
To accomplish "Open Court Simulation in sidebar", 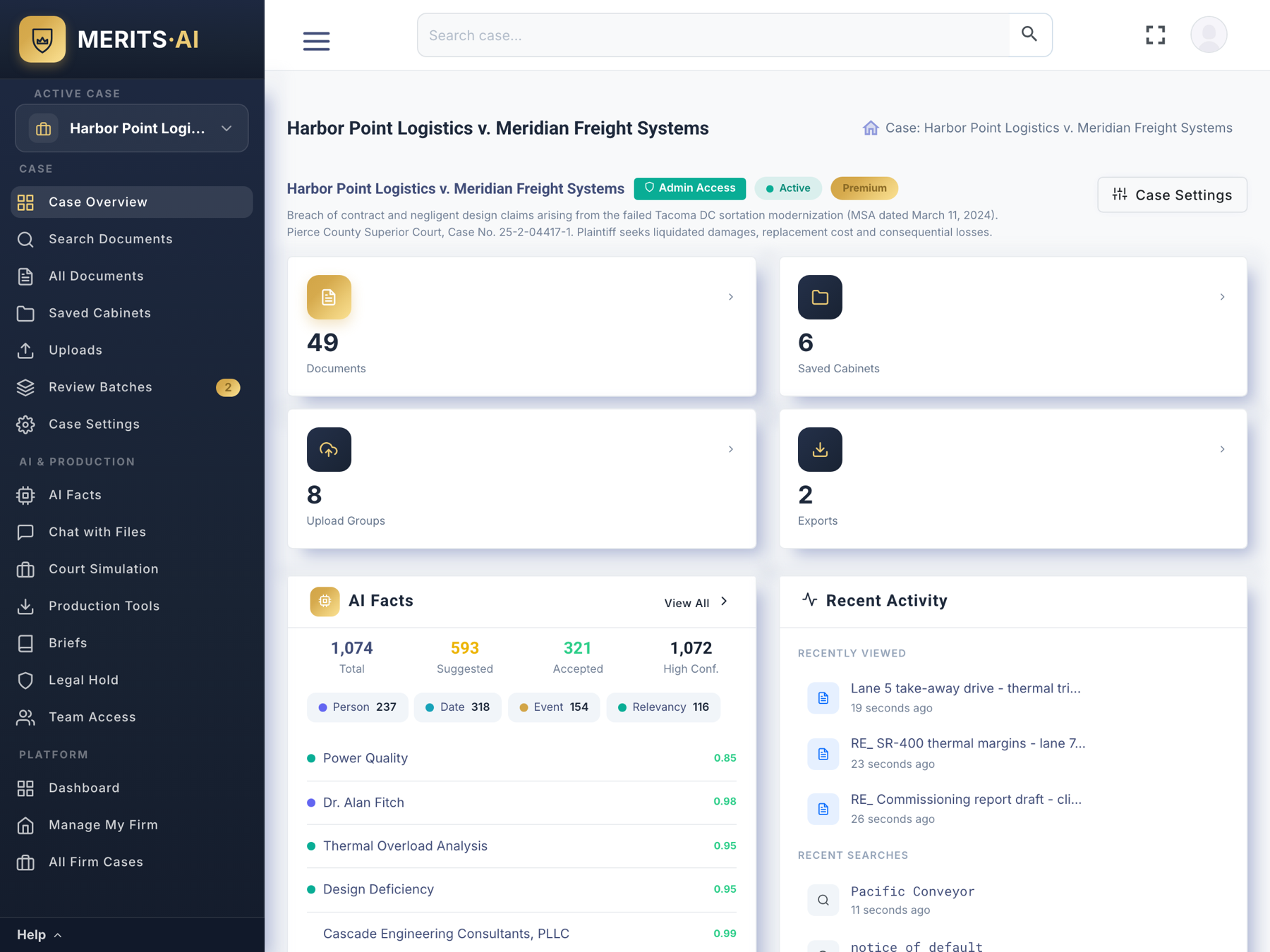I will [x=132, y=569].
